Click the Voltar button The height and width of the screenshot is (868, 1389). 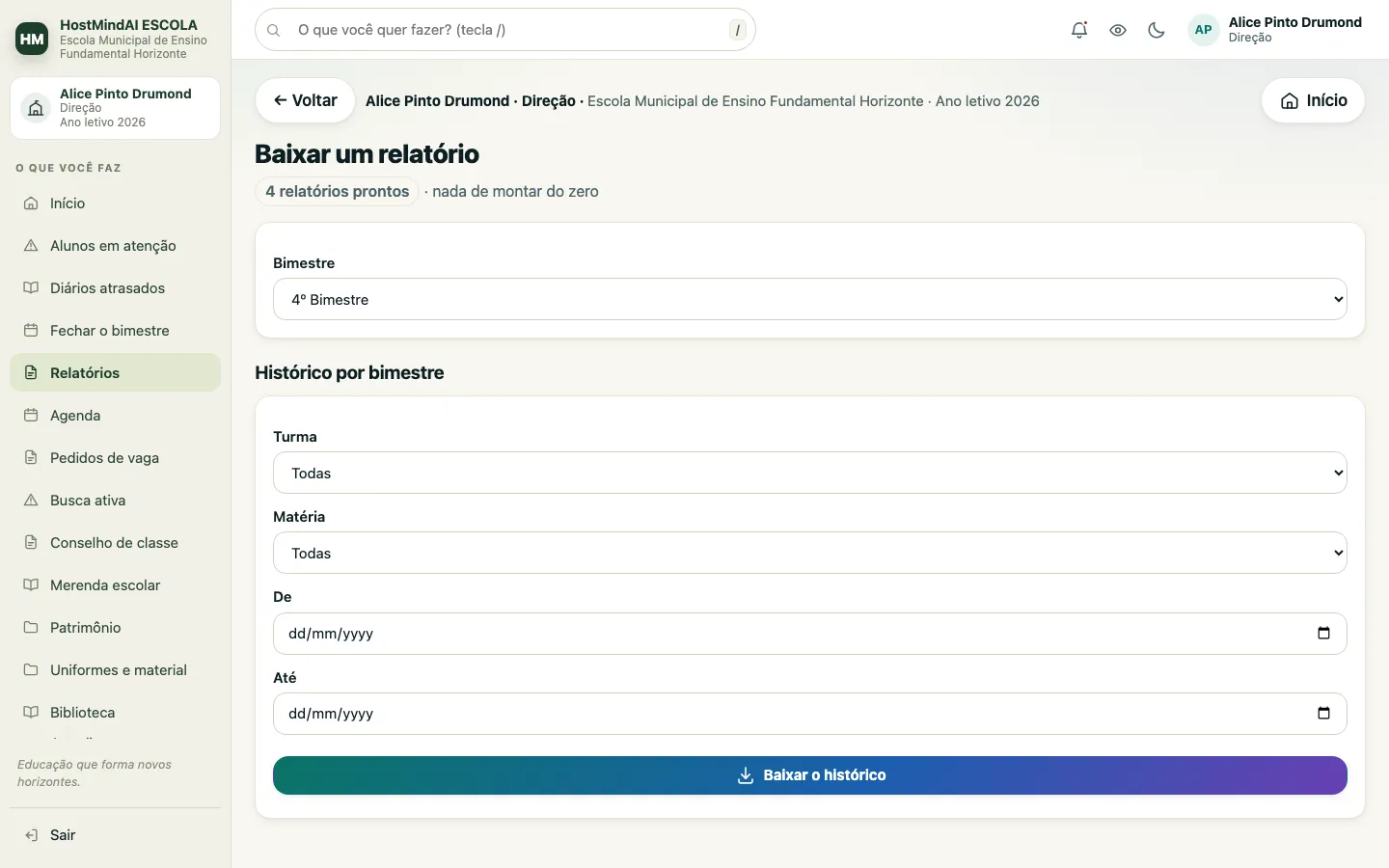coord(305,100)
